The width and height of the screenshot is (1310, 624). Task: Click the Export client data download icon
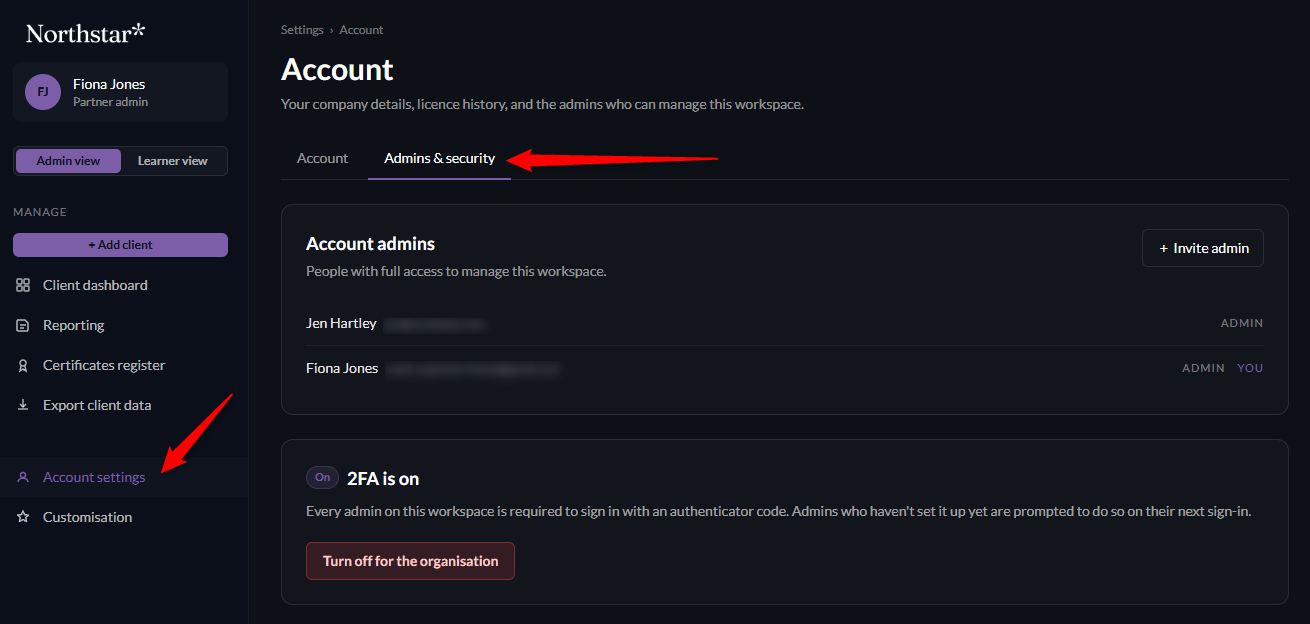coord(23,405)
